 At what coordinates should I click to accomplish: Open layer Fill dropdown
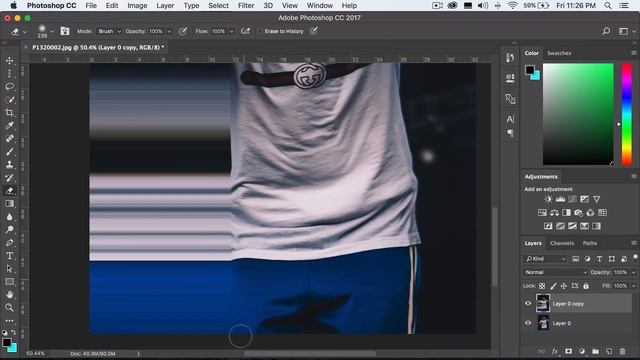click(633, 286)
